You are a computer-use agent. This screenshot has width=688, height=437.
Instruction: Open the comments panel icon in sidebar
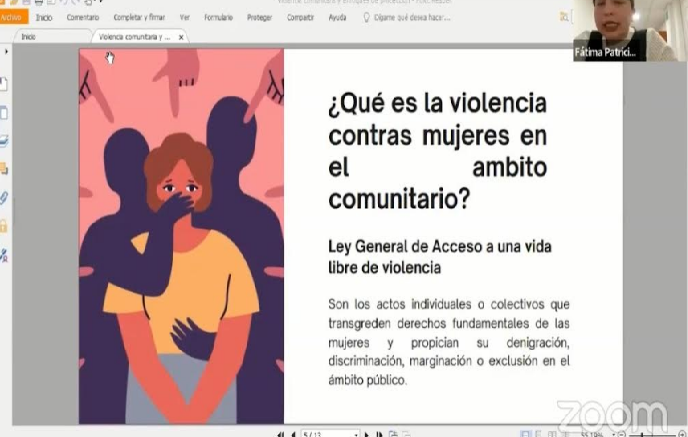[4, 168]
